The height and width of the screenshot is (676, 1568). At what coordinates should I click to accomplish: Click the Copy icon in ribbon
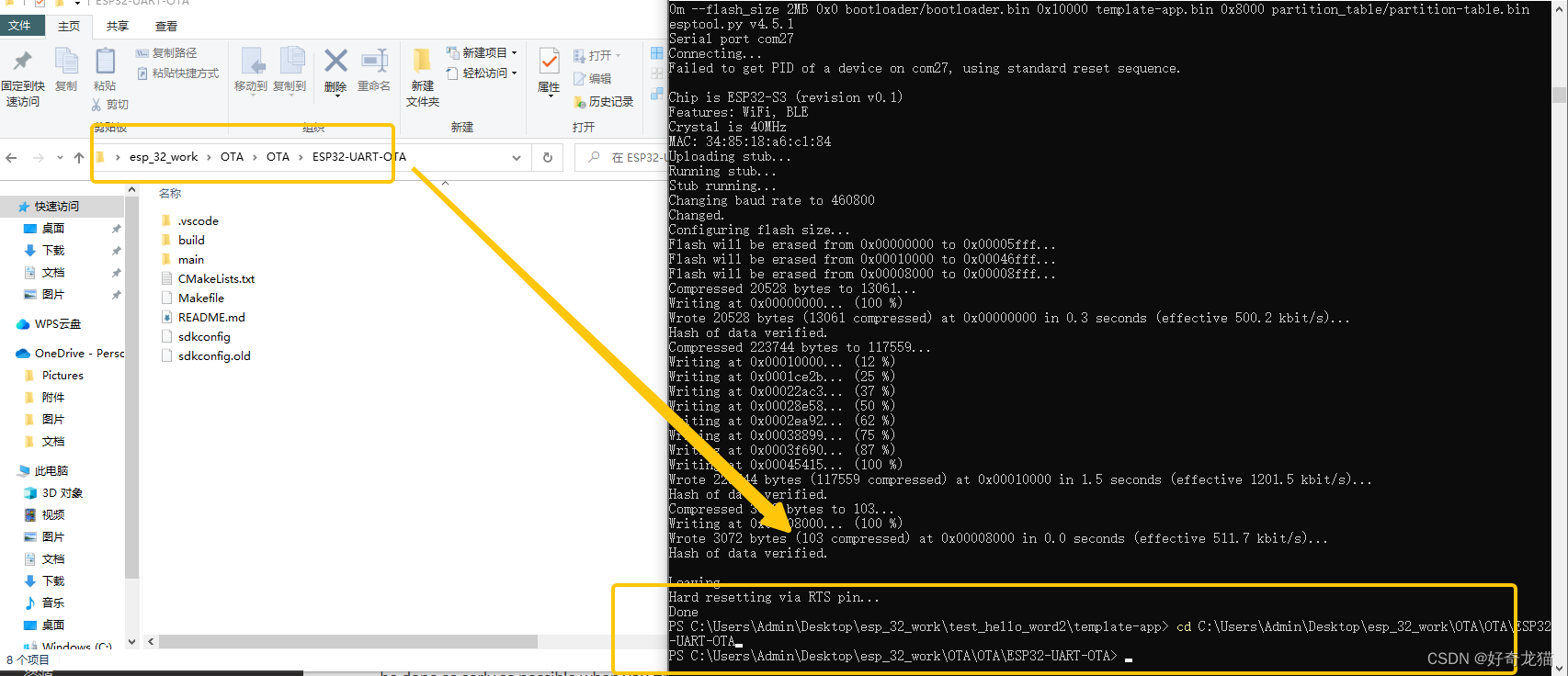tap(66, 62)
